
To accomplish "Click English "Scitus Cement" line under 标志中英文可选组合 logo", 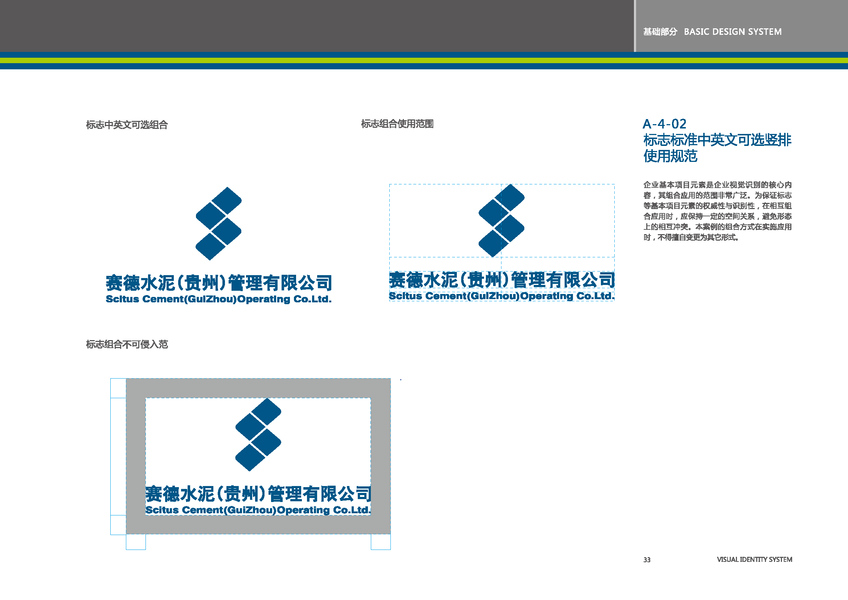I will [218, 299].
